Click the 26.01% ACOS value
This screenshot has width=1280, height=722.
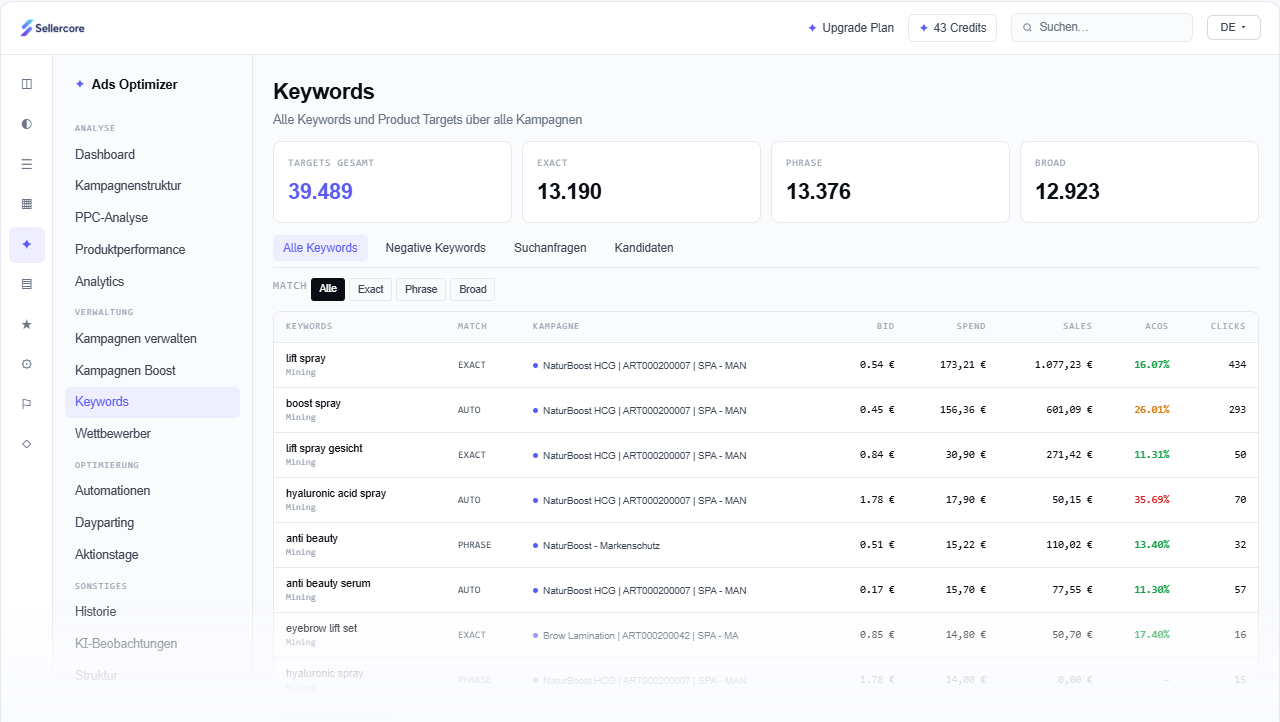(1151, 410)
